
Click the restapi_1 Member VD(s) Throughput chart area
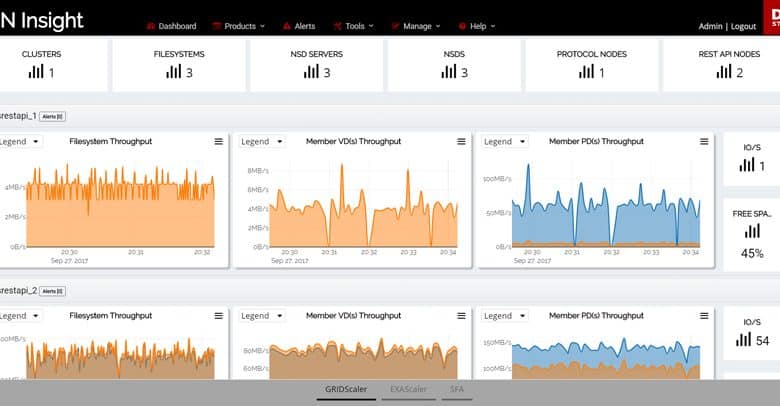click(x=363, y=206)
